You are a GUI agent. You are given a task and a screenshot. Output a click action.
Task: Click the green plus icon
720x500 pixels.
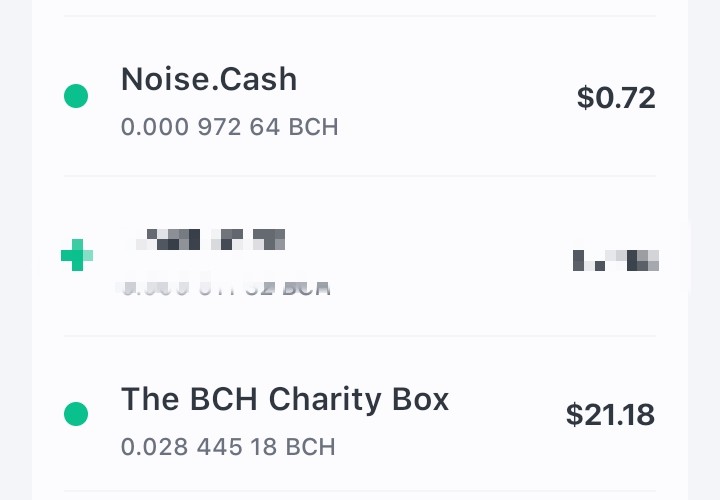(x=77, y=255)
